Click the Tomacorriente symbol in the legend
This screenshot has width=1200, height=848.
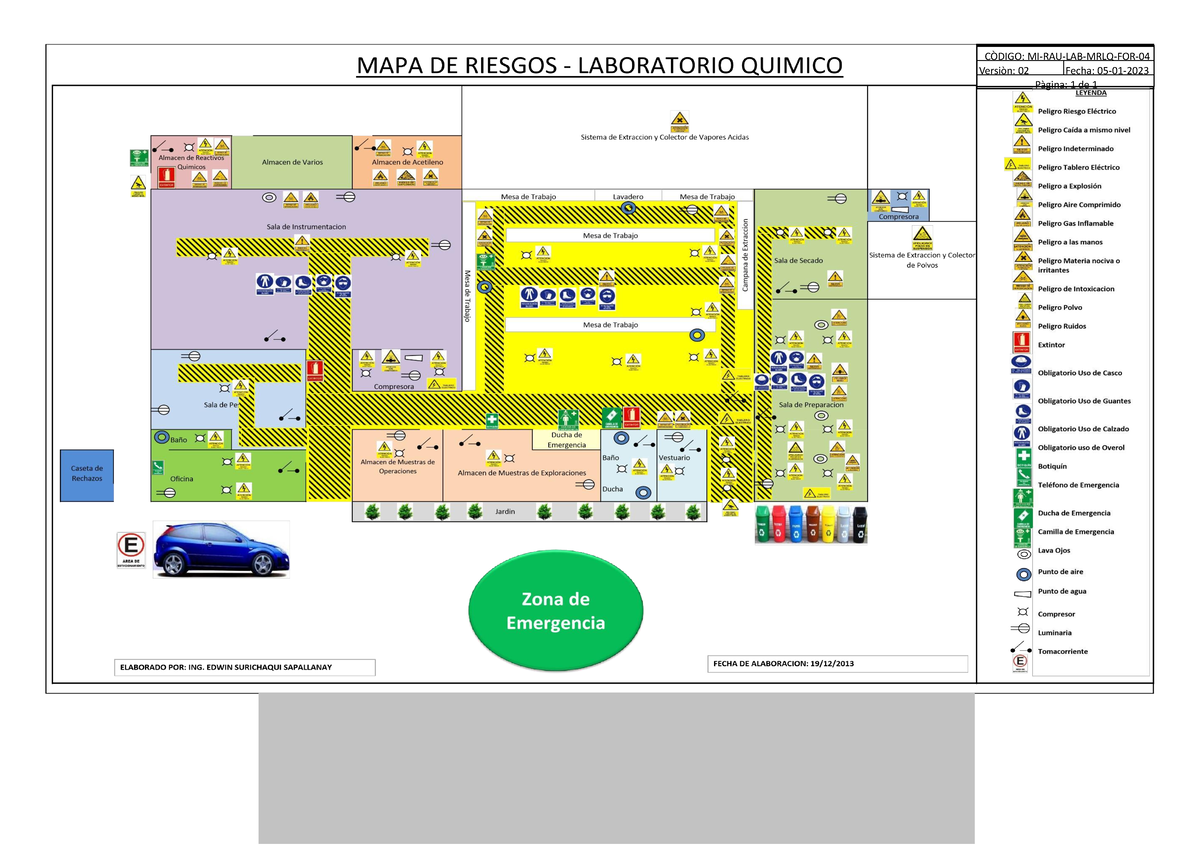[1022, 649]
